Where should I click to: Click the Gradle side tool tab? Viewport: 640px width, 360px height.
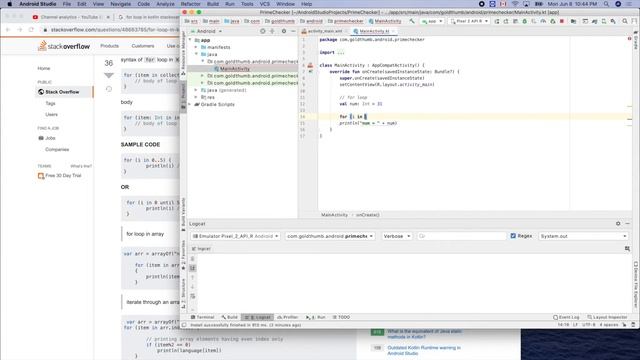tap(636, 41)
